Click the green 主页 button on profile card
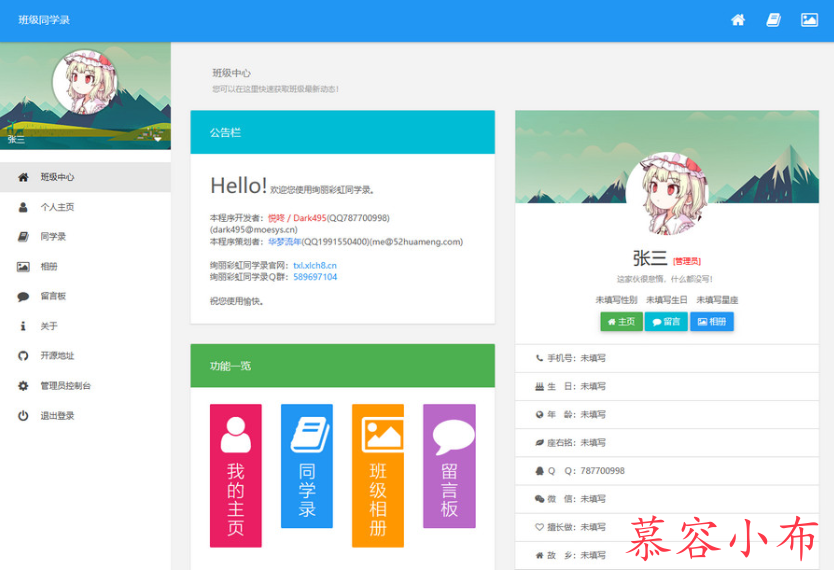Screen dimensions: 834x574 [x=621, y=322]
